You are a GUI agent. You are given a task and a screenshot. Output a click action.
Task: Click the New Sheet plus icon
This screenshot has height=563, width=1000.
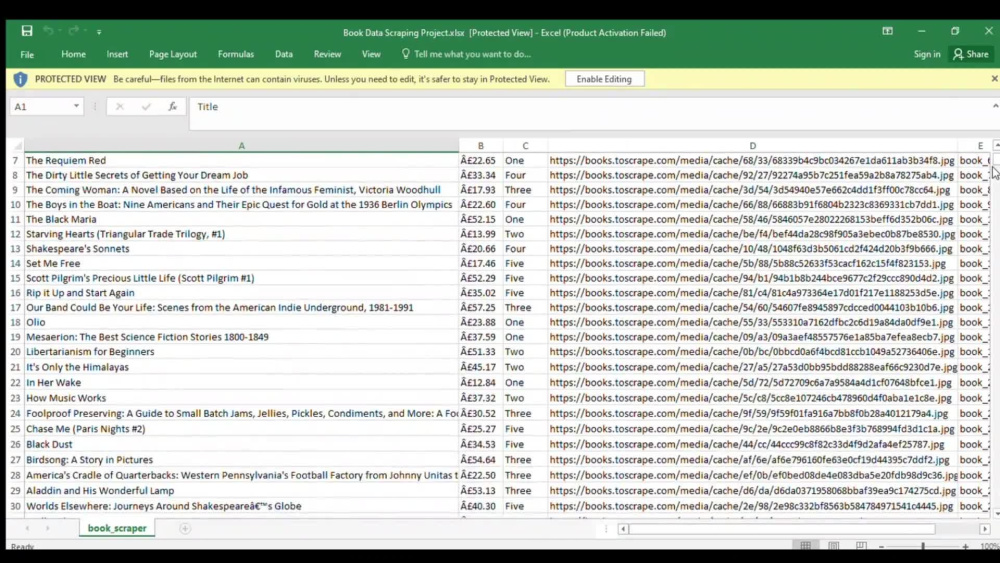point(185,528)
